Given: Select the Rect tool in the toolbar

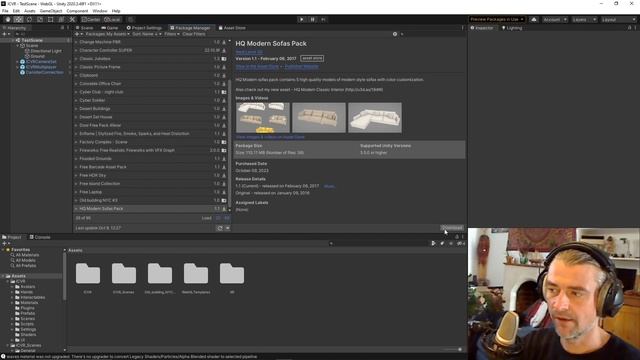Looking at the screenshot, I should [x=50, y=19].
